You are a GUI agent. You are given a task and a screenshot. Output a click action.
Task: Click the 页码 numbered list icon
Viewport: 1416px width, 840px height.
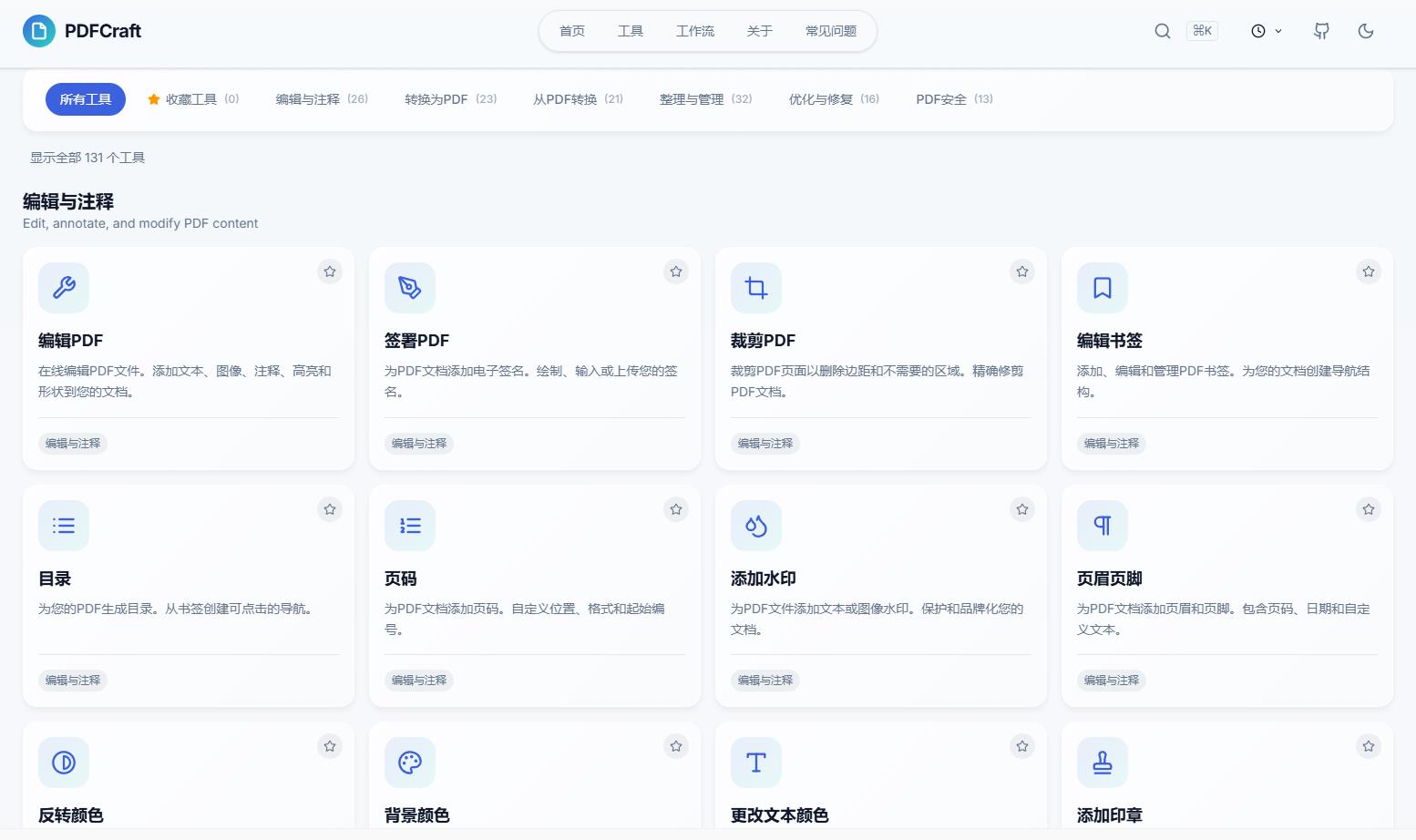[x=410, y=526]
